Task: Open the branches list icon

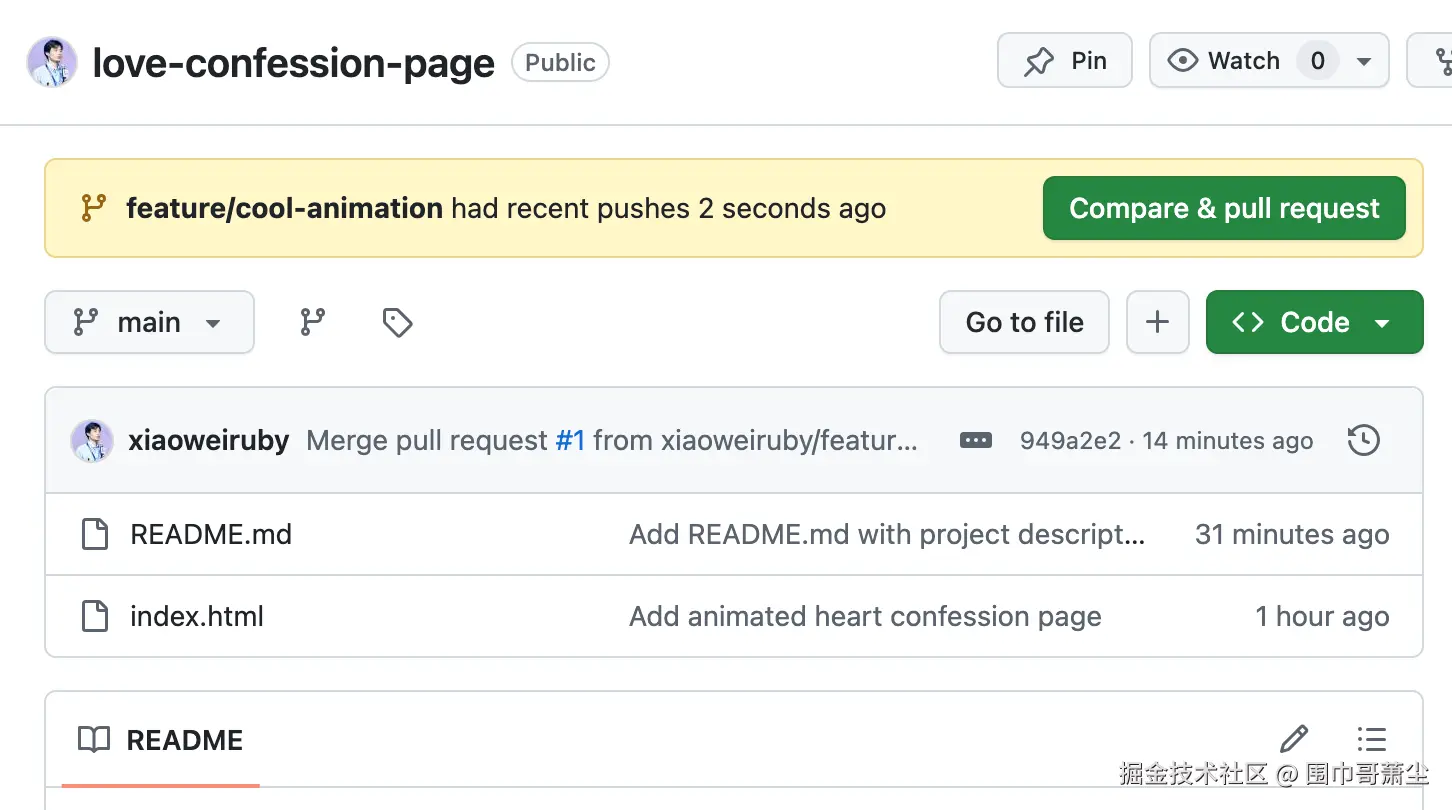Action: coord(313,322)
